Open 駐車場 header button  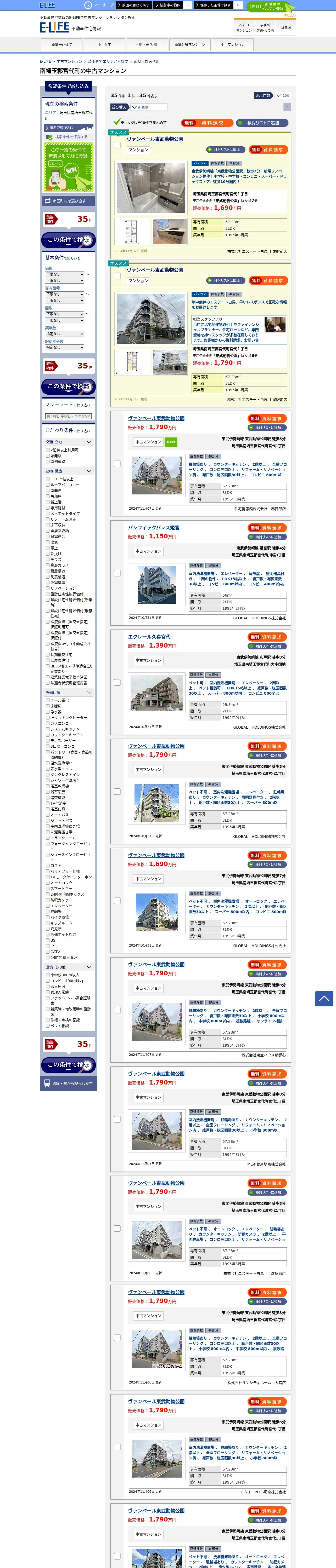[x=286, y=28]
